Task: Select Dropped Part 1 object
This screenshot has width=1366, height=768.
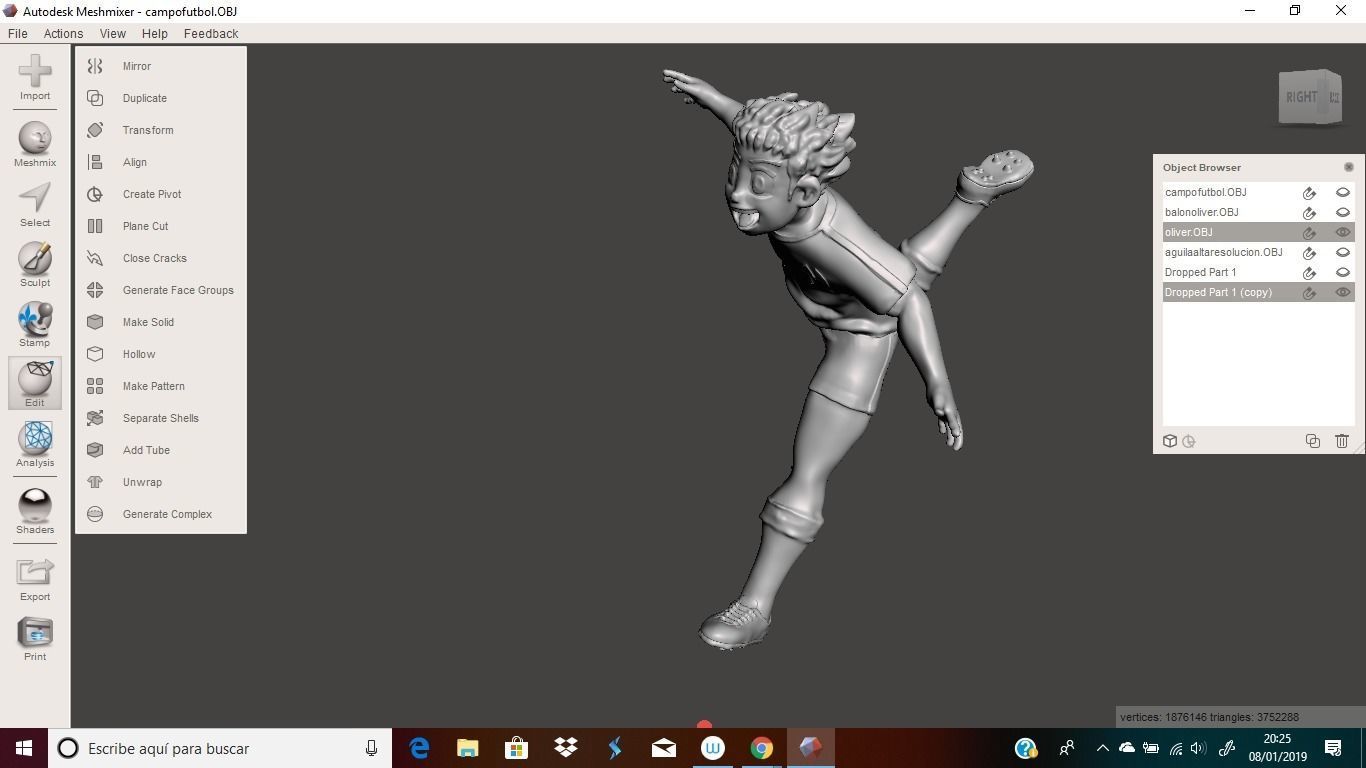Action: (1200, 272)
